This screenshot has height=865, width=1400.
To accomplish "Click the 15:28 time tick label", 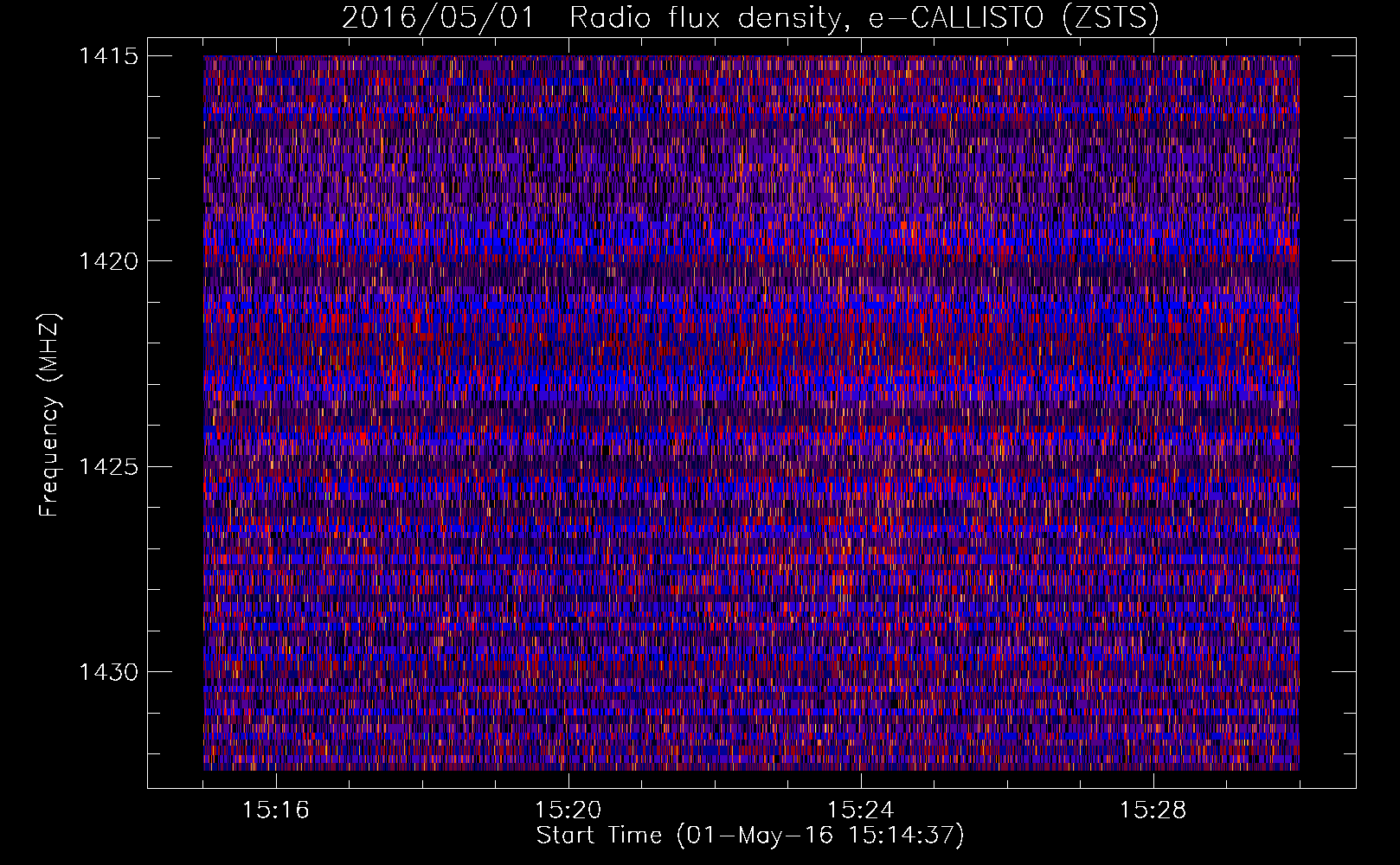I will pos(1153,811).
